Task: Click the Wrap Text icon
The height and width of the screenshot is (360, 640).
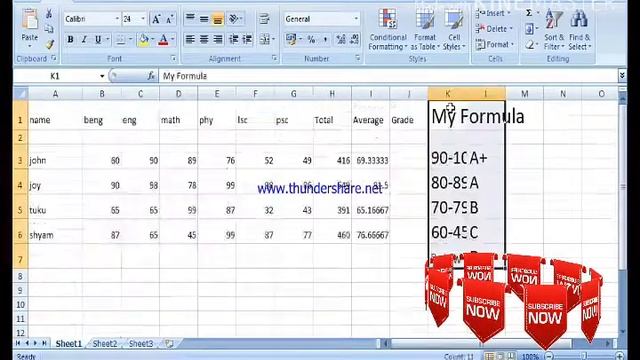Action: tap(264, 18)
